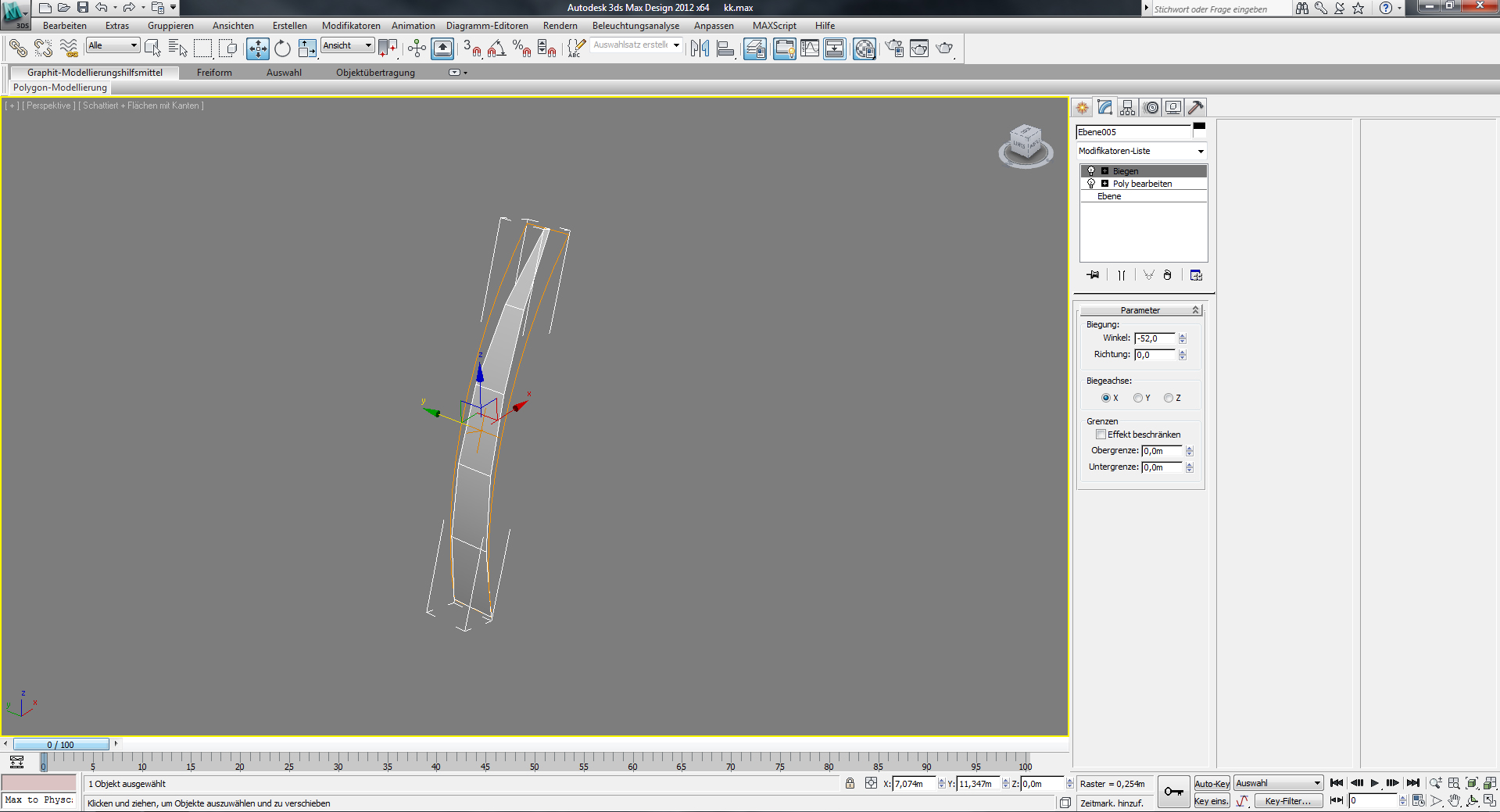The height and width of the screenshot is (812, 1500).
Task: Select Y as bend axis
Action: tap(1137, 398)
